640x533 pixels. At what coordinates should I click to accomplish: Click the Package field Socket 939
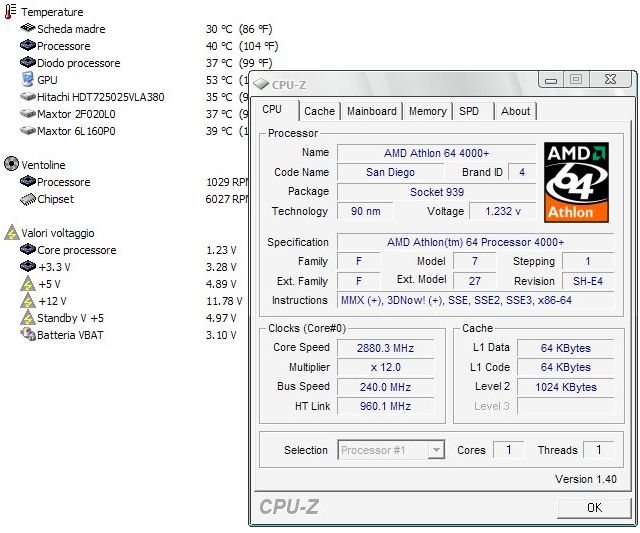click(436, 192)
